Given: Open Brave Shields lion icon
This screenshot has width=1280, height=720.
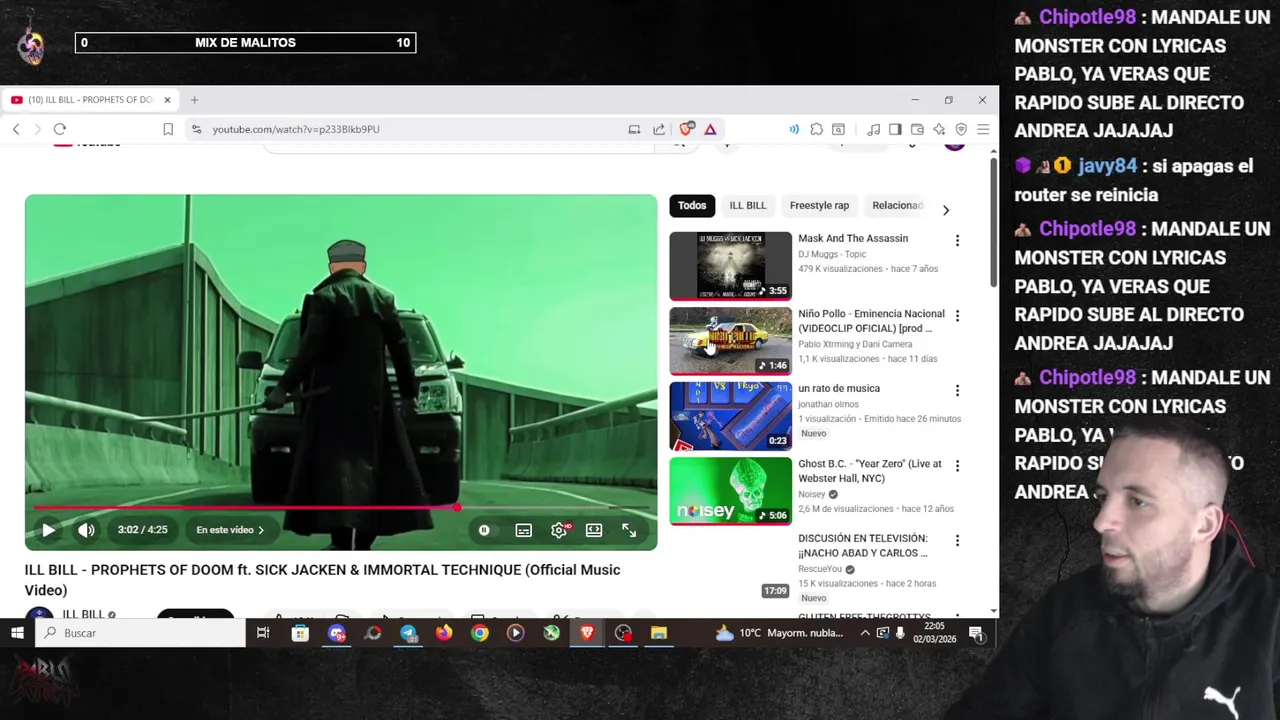Looking at the screenshot, I should point(686,129).
